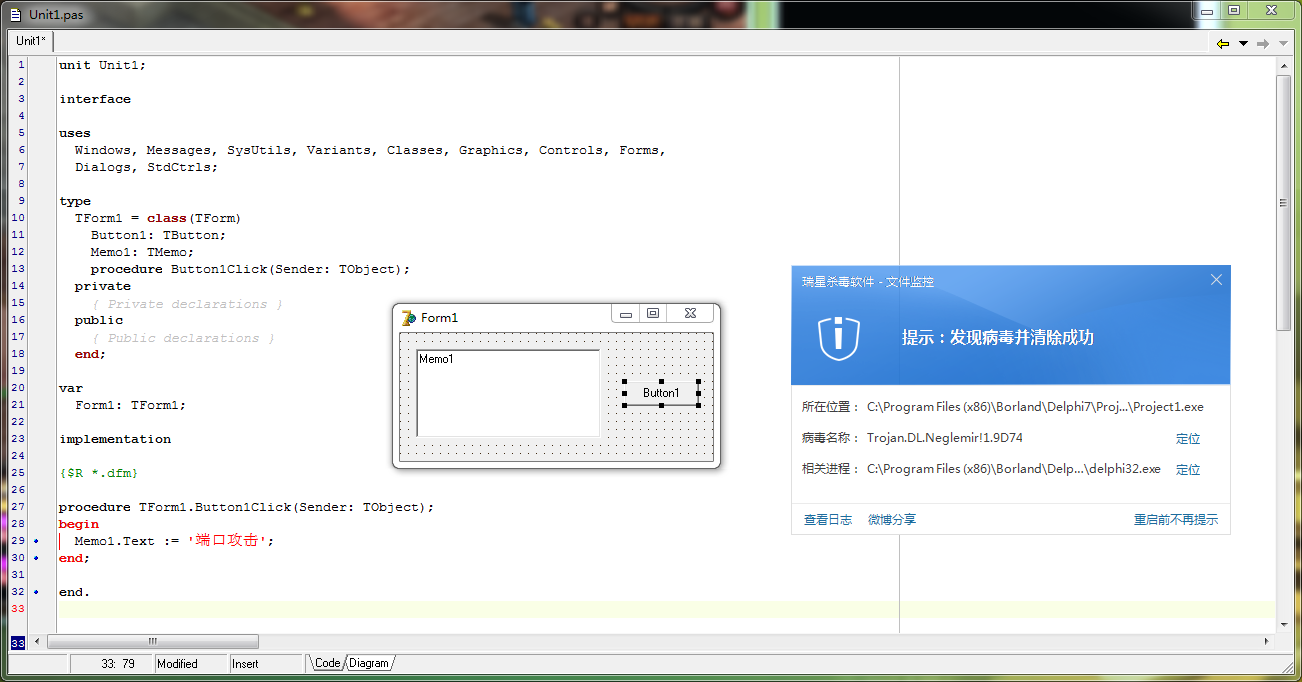Click 'TForm1 = class(TForm)' declaration
1302x682 pixels.
click(158, 218)
